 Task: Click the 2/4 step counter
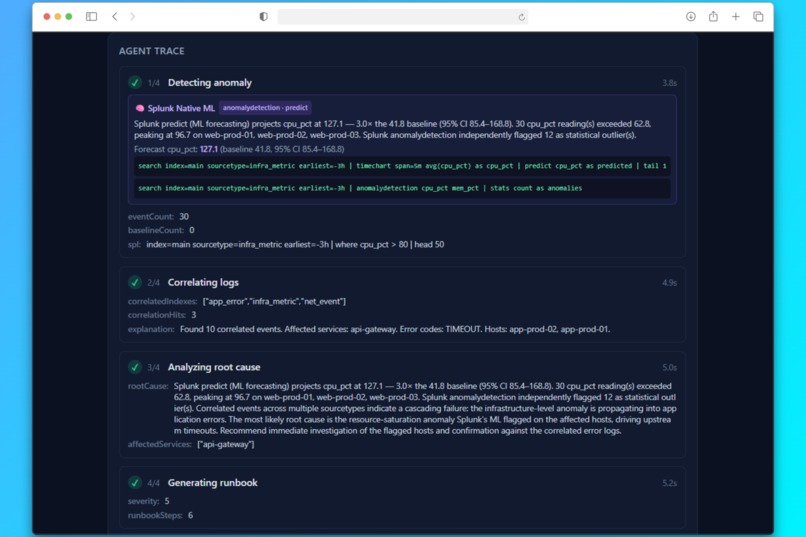click(x=154, y=283)
